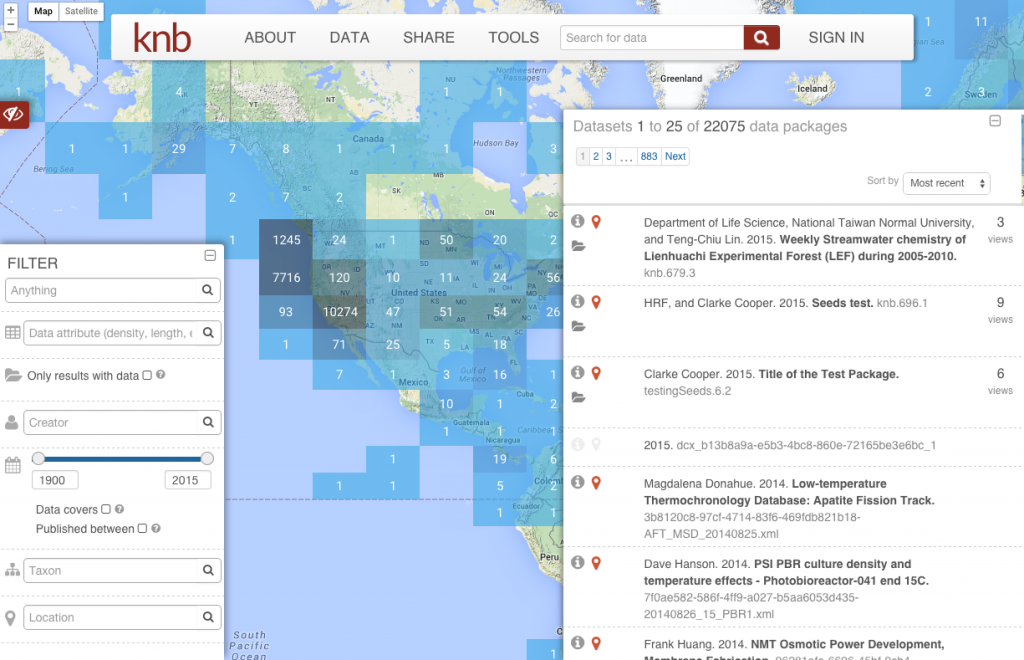
Task: Collapse the FILTER panel
Action: click(210, 256)
